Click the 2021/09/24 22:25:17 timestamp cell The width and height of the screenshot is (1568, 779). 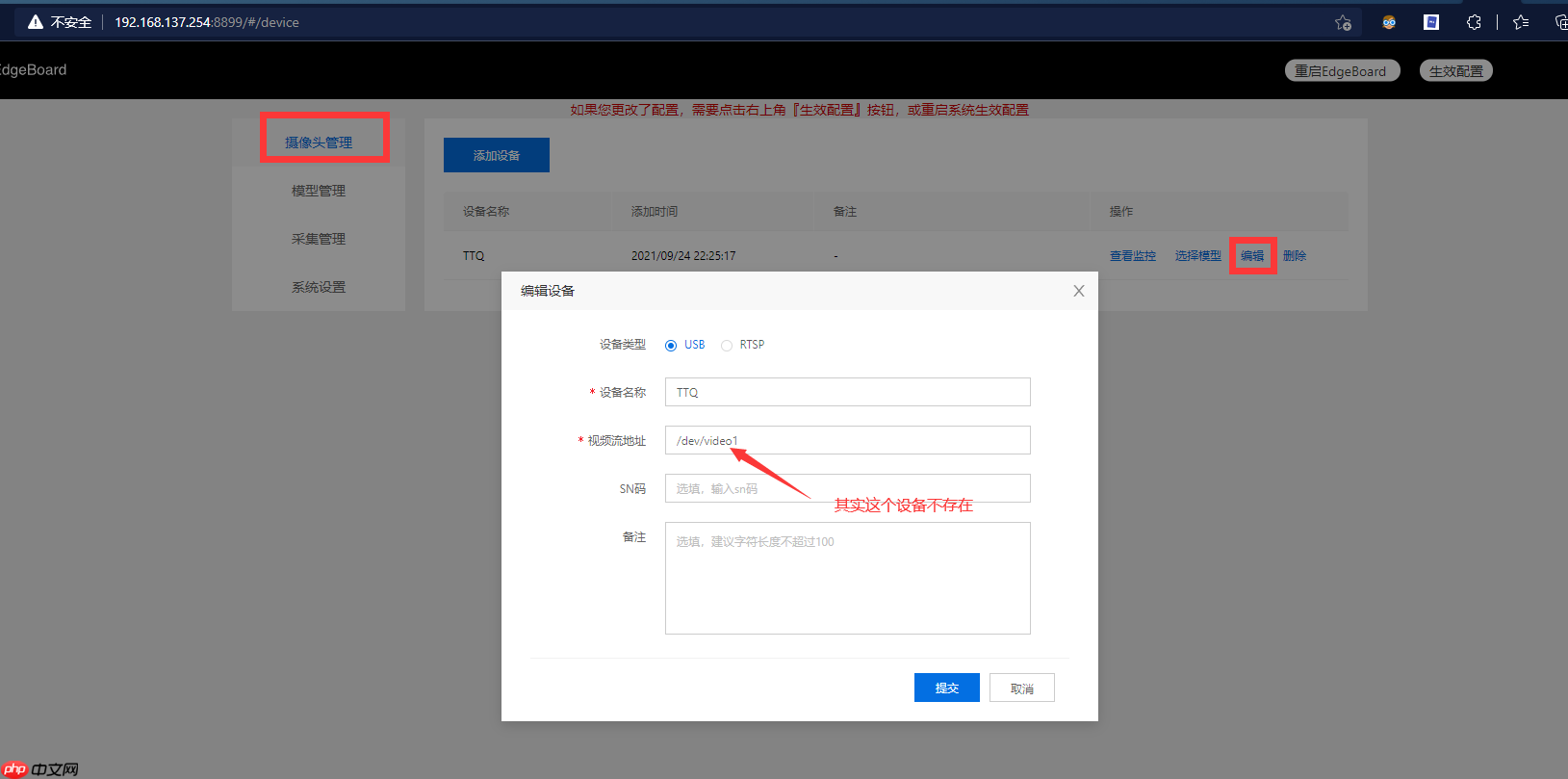pyautogui.click(x=683, y=256)
